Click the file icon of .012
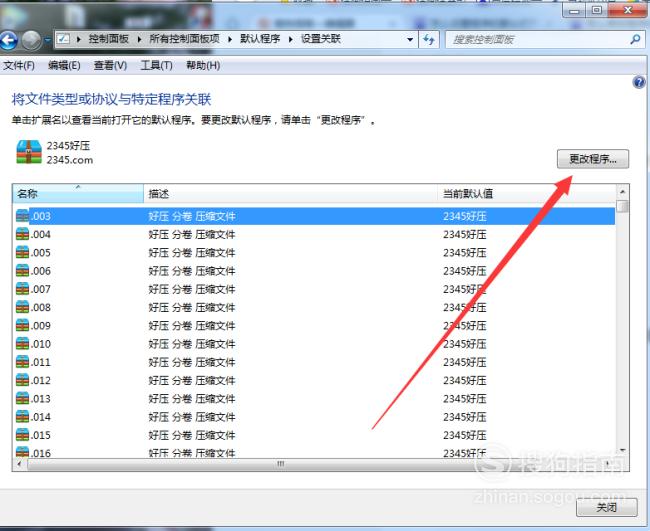Image resolution: width=650 pixels, height=531 pixels. pyautogui.click(x=22, y=380)
